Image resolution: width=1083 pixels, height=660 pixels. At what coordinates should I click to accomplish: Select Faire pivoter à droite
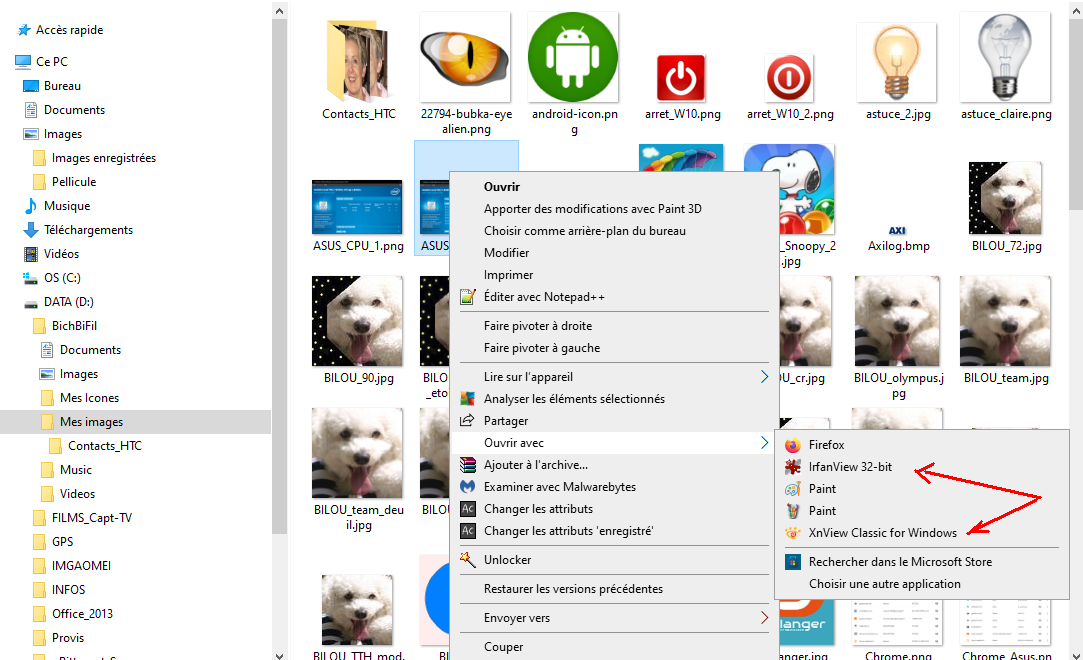pyautogui.click(x=537, y=326)
